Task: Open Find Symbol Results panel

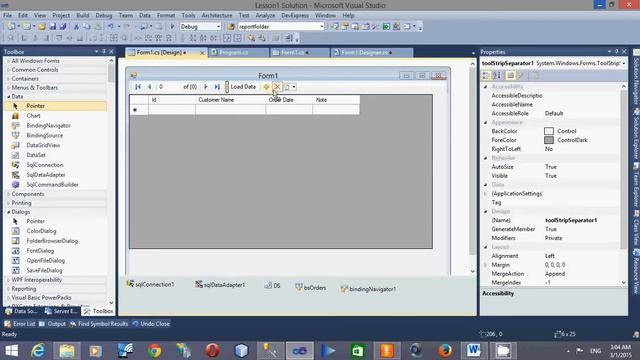Action: (x=99, y=324)
